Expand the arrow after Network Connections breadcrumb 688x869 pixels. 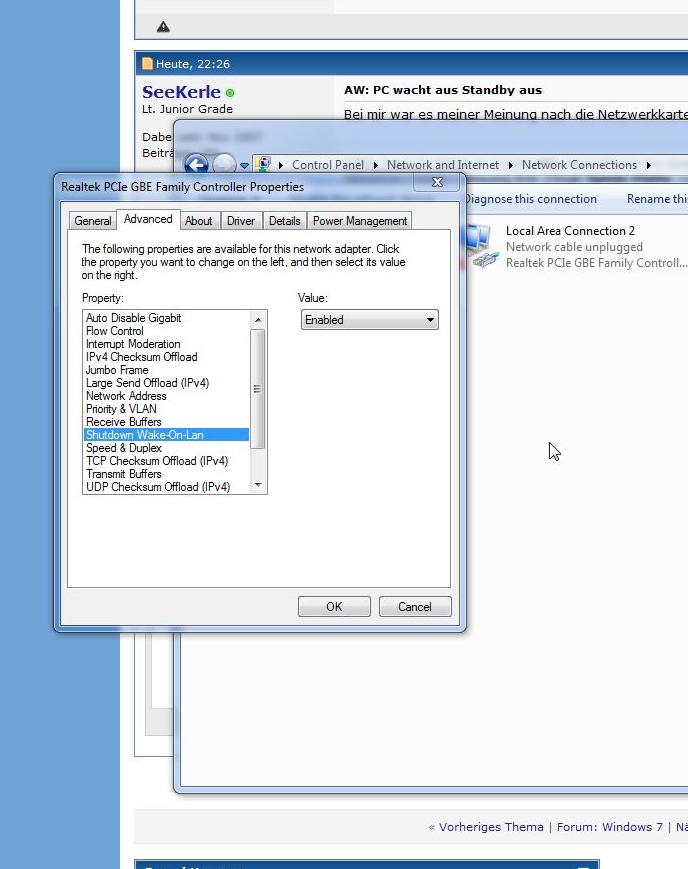649,165
